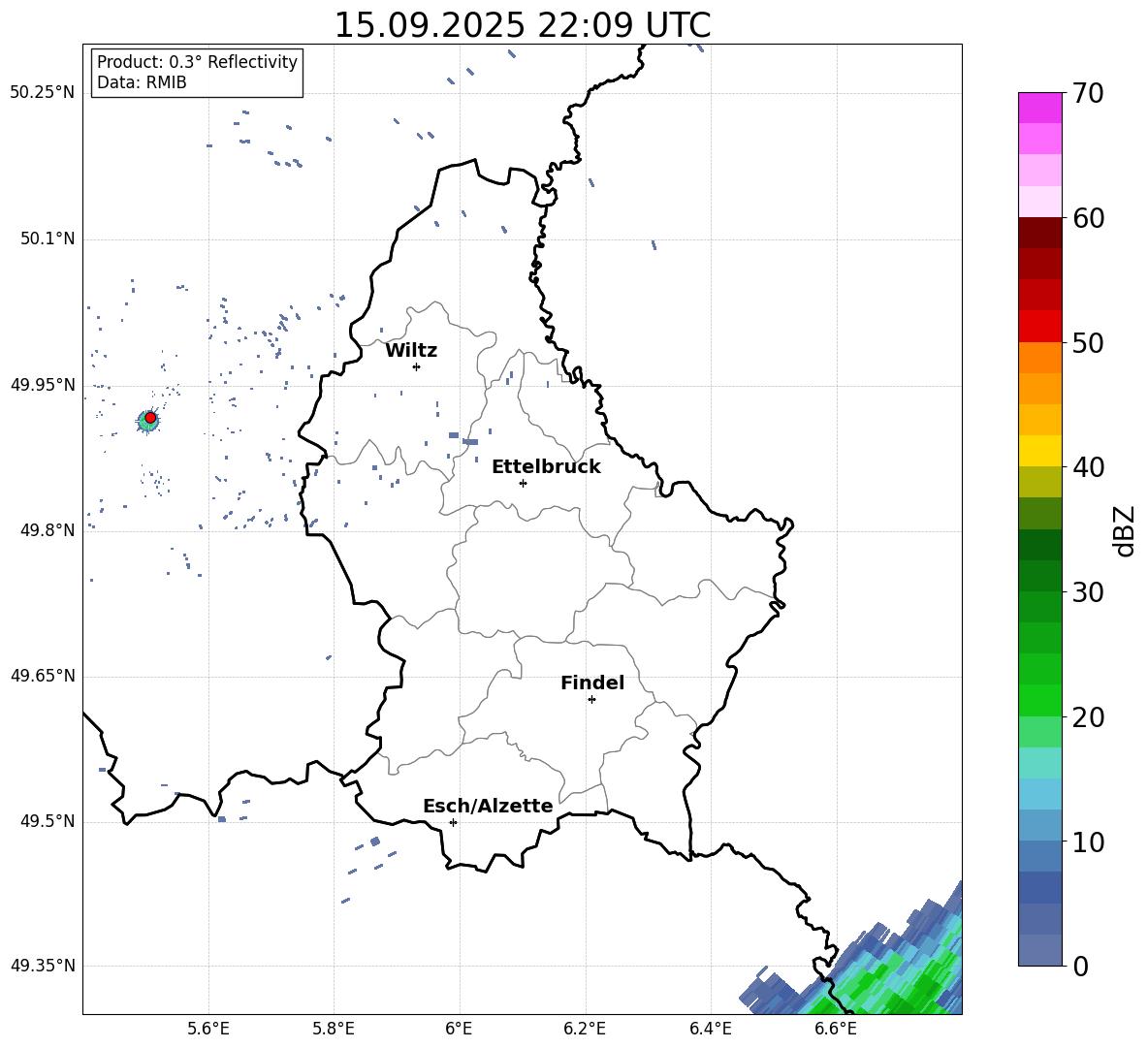Click the 49.35°N latitude label
This screenshot has width=1148, height=1048.
click(x=43, y=966)
